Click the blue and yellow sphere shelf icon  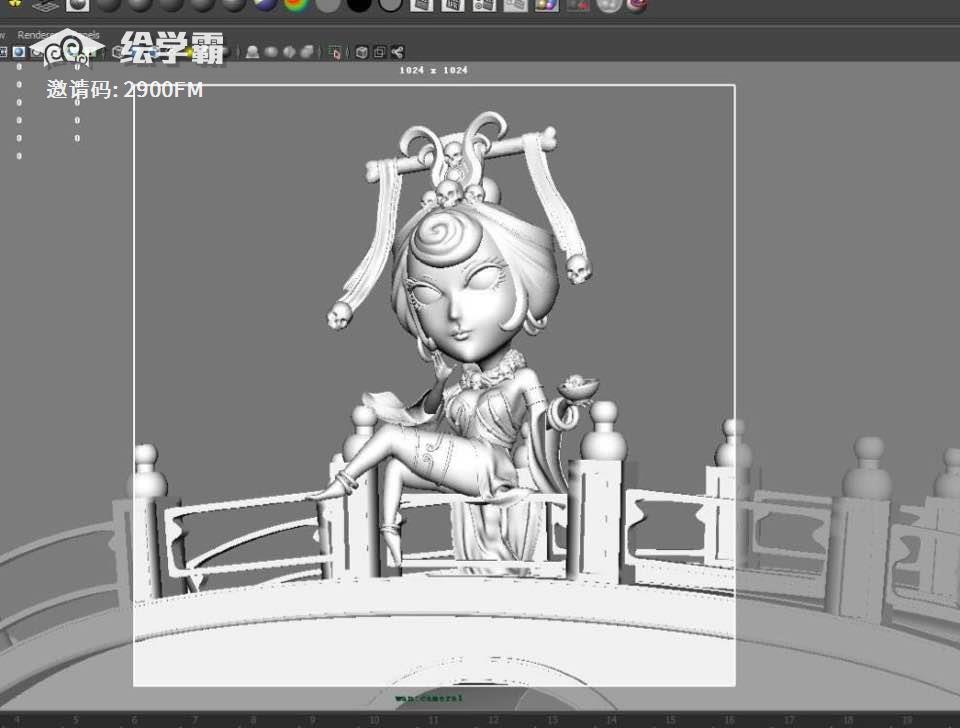(266, 5)
